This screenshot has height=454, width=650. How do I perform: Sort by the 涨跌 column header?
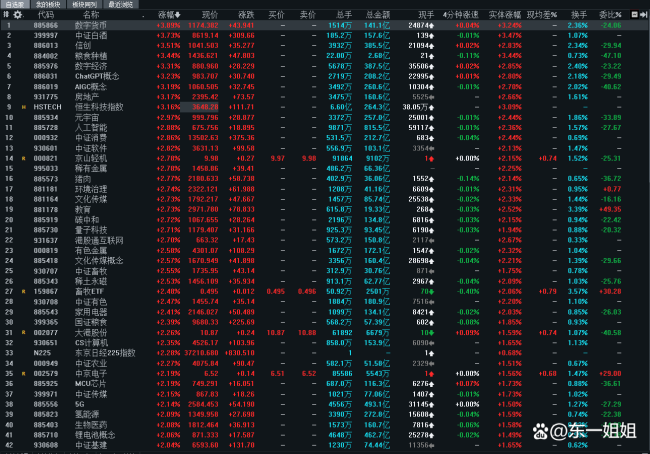[246, 15]
